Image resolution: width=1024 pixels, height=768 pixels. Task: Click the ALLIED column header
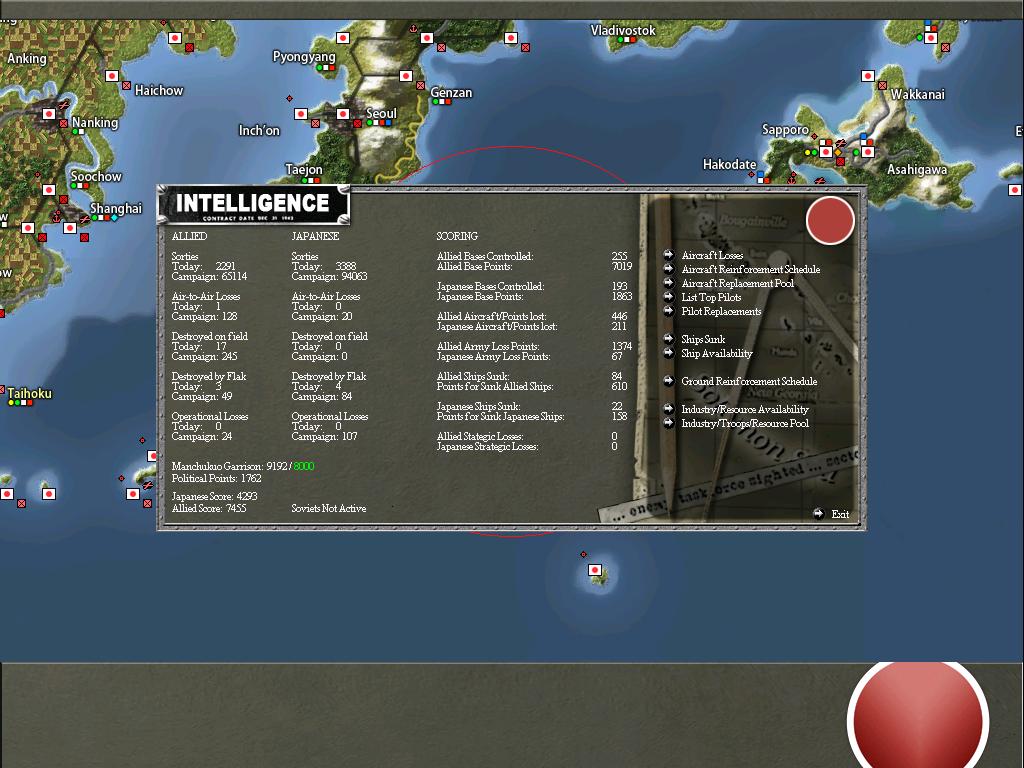[189, 236]
